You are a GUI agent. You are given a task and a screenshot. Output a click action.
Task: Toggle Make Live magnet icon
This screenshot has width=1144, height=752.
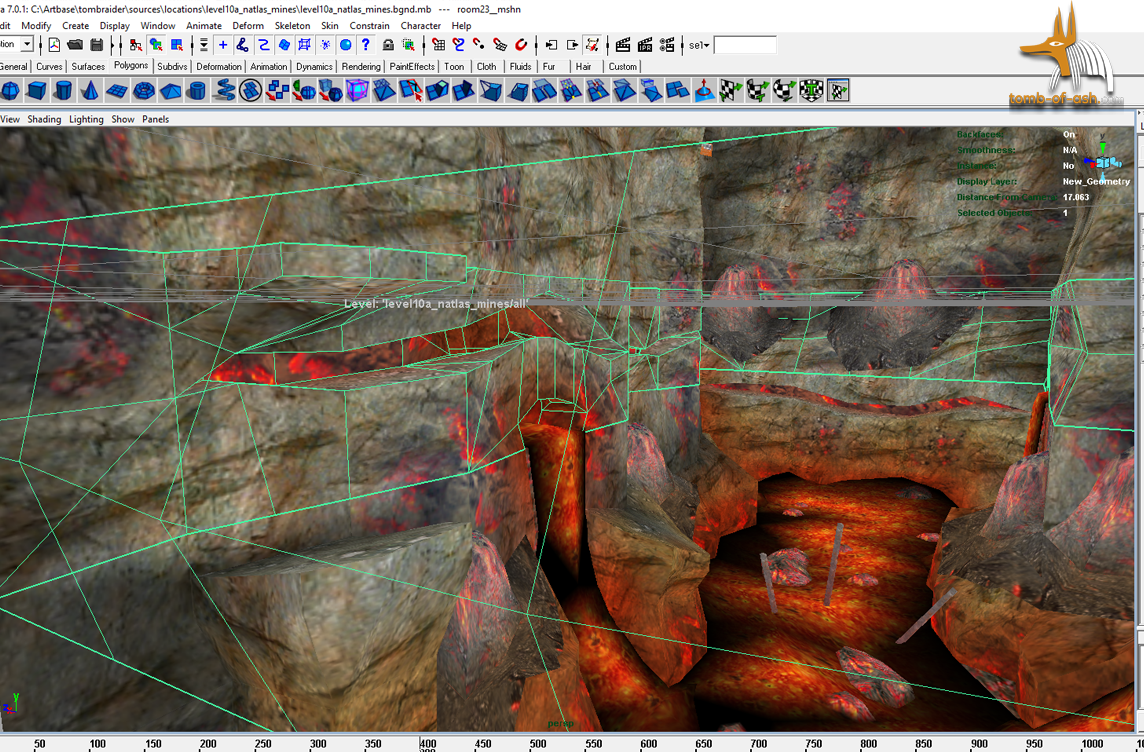[x=520, y=45]
